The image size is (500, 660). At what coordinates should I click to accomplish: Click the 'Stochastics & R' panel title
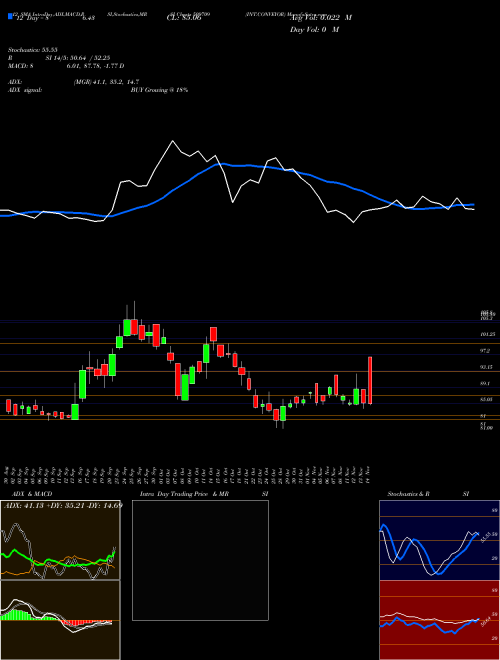point(408,494)
